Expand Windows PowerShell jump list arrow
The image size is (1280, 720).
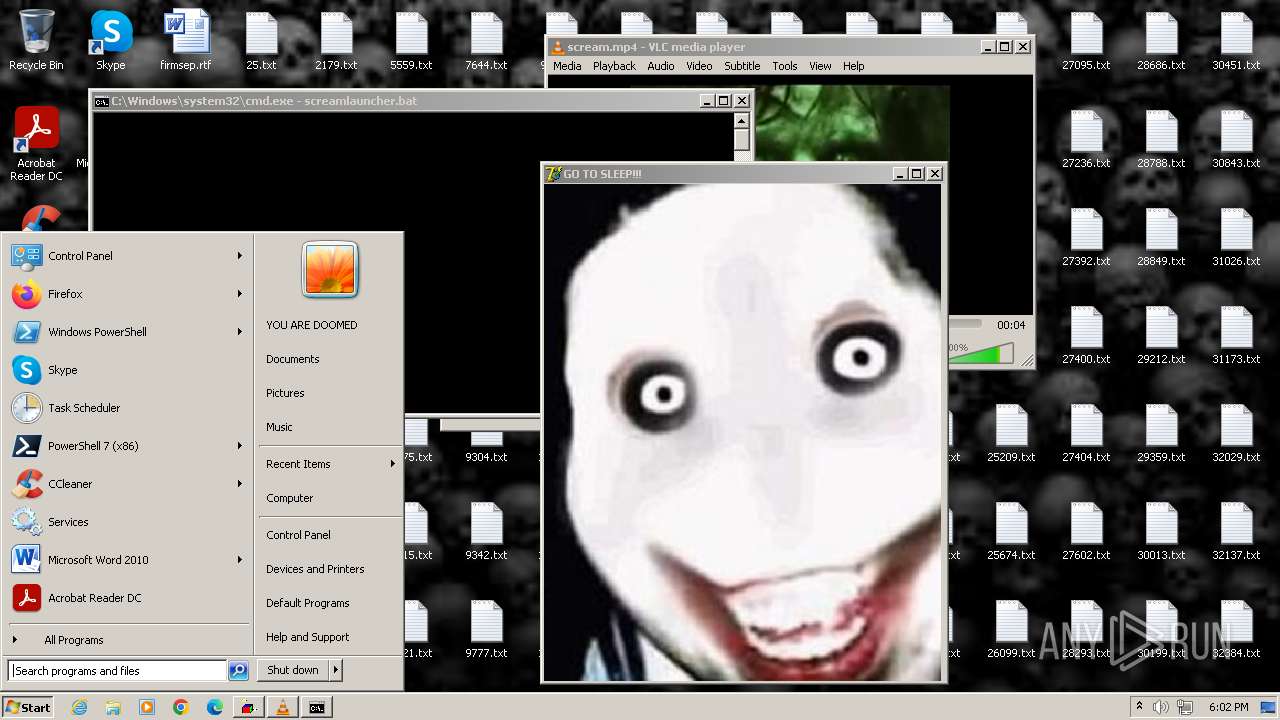[x=240, y=332]
